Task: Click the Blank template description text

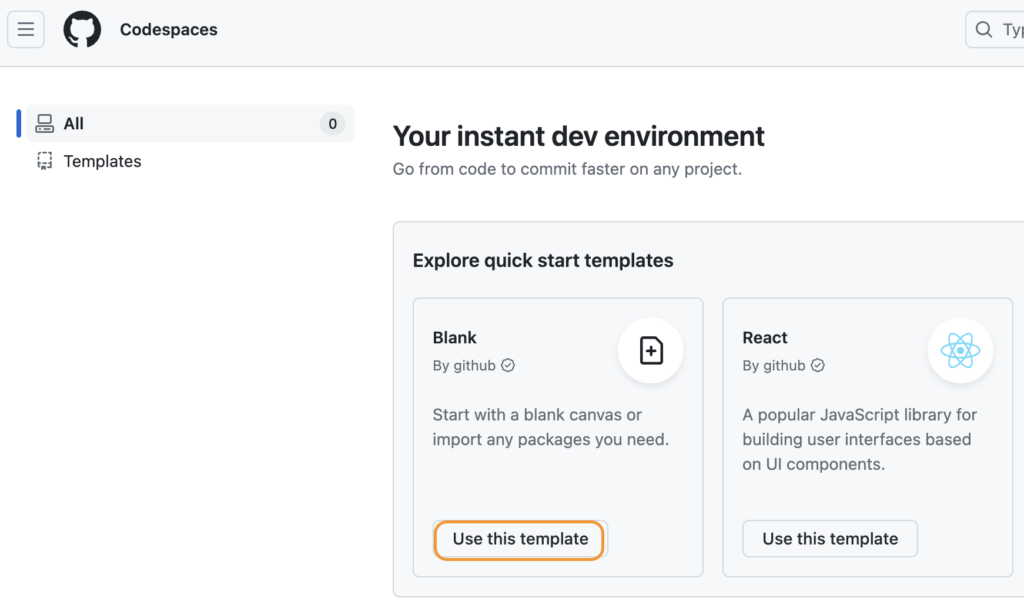Action: [551, 427]
